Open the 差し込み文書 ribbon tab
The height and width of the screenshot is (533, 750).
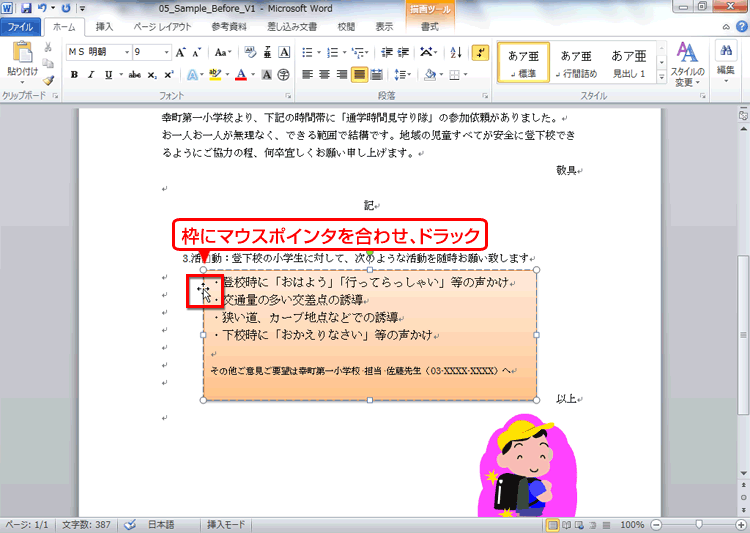click(x=292, y=27)
